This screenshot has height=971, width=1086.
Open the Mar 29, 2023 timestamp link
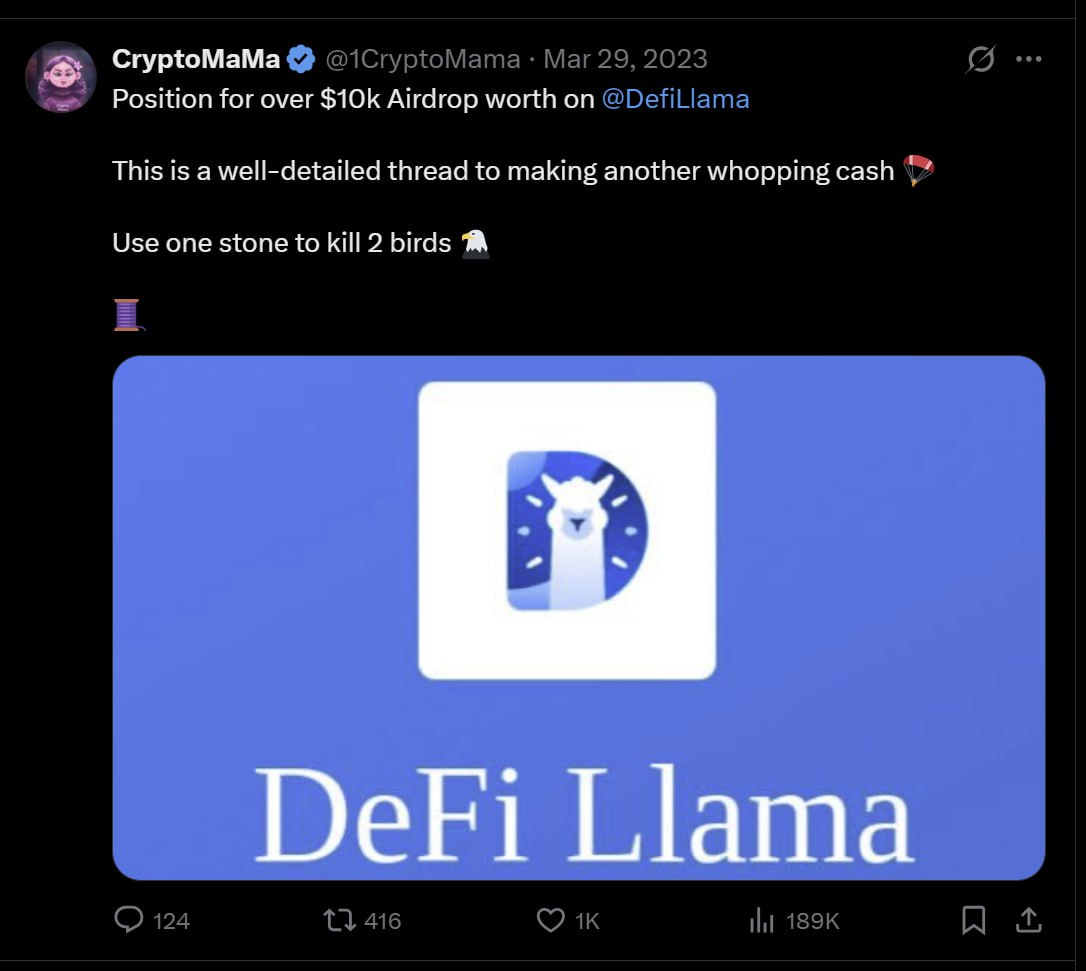(x=625, y=60)
